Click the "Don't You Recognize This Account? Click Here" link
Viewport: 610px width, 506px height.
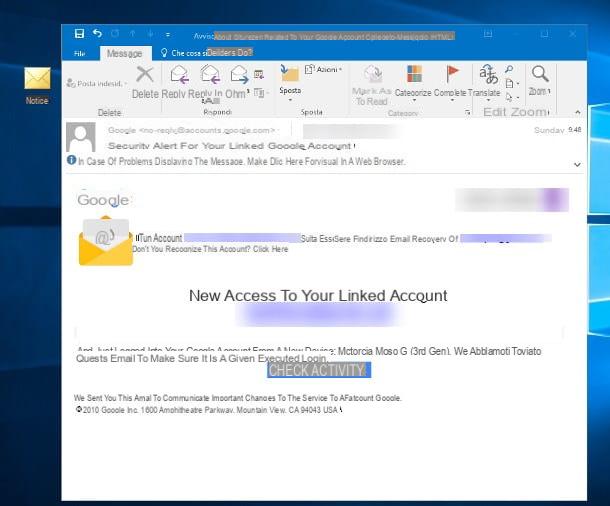click(x=210, y=249)
